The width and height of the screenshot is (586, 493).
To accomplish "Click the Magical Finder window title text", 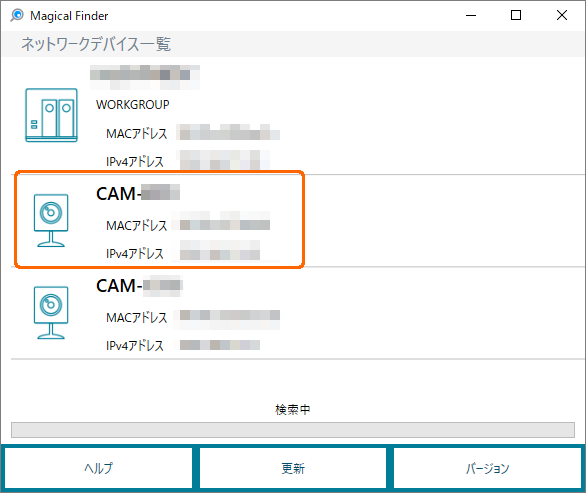I will click(69, 16).
